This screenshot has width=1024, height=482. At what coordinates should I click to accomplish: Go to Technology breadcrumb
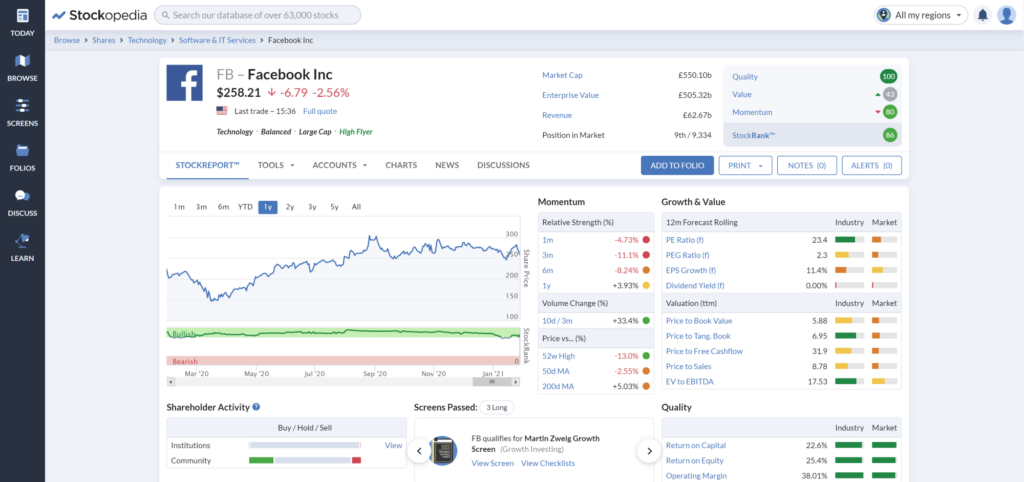click(147, 40)
